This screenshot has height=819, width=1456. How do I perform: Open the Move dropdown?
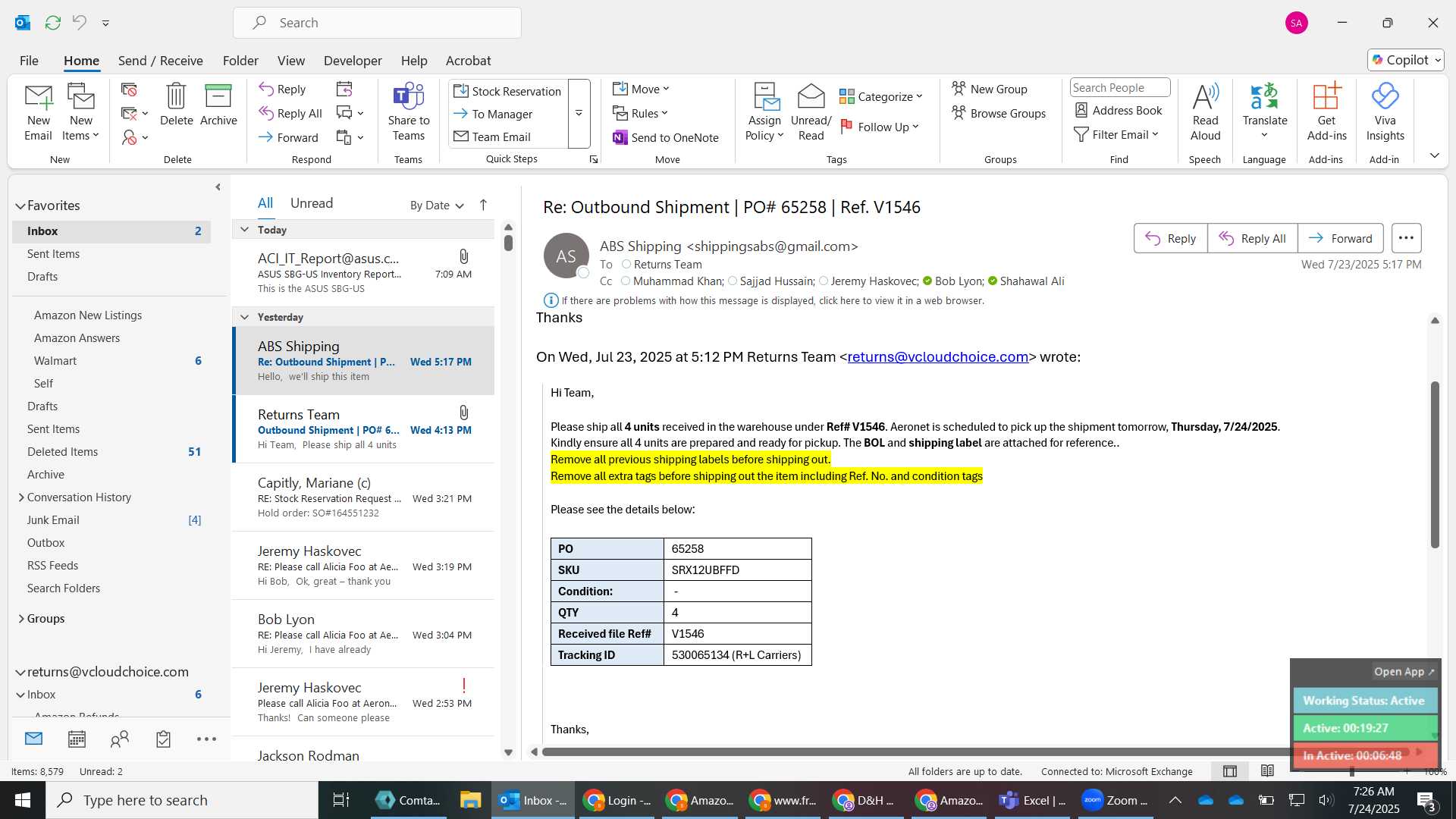coord(642,89)
